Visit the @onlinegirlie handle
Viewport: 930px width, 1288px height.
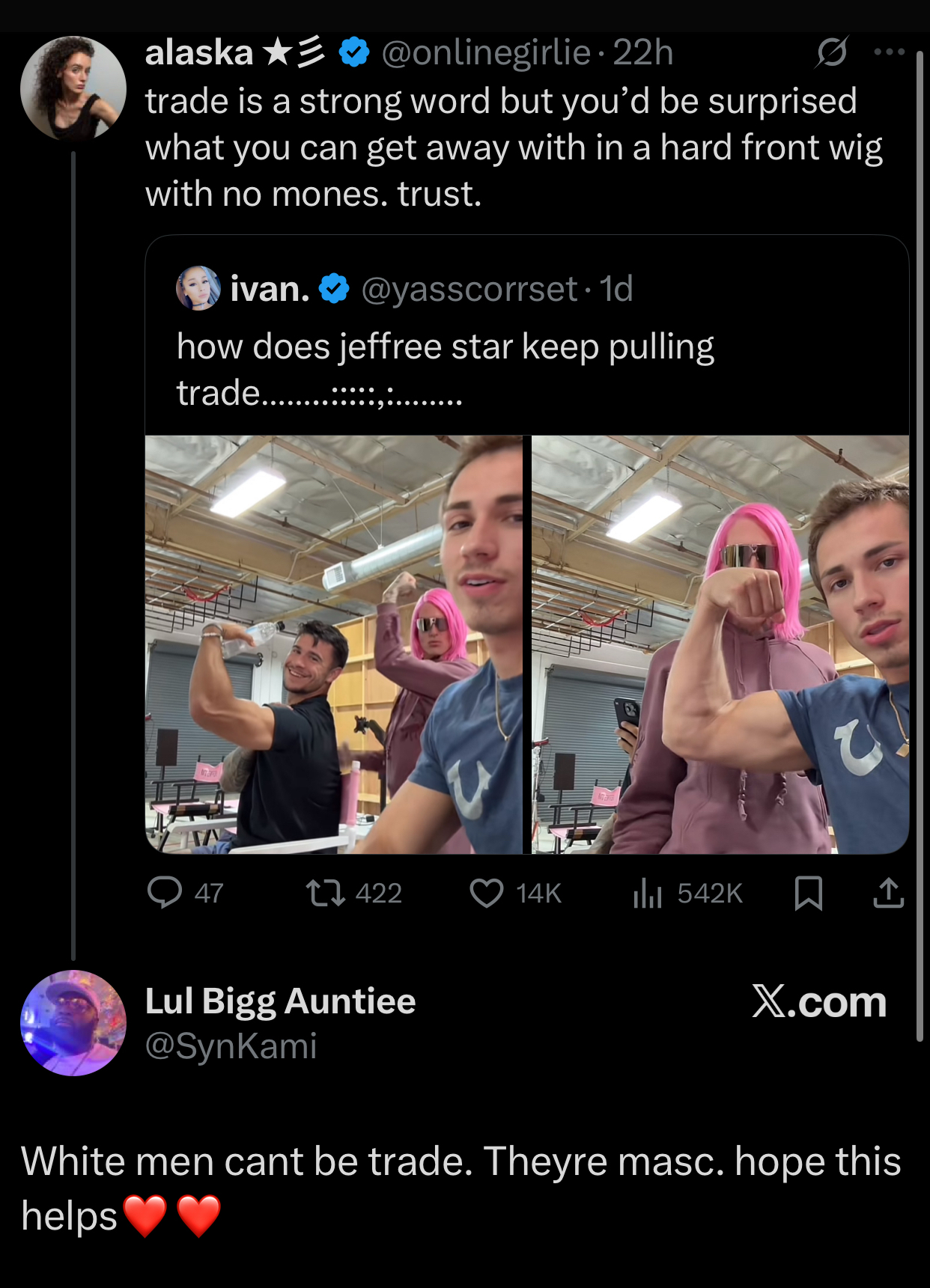pyautogui.click(x=486, y=52)
